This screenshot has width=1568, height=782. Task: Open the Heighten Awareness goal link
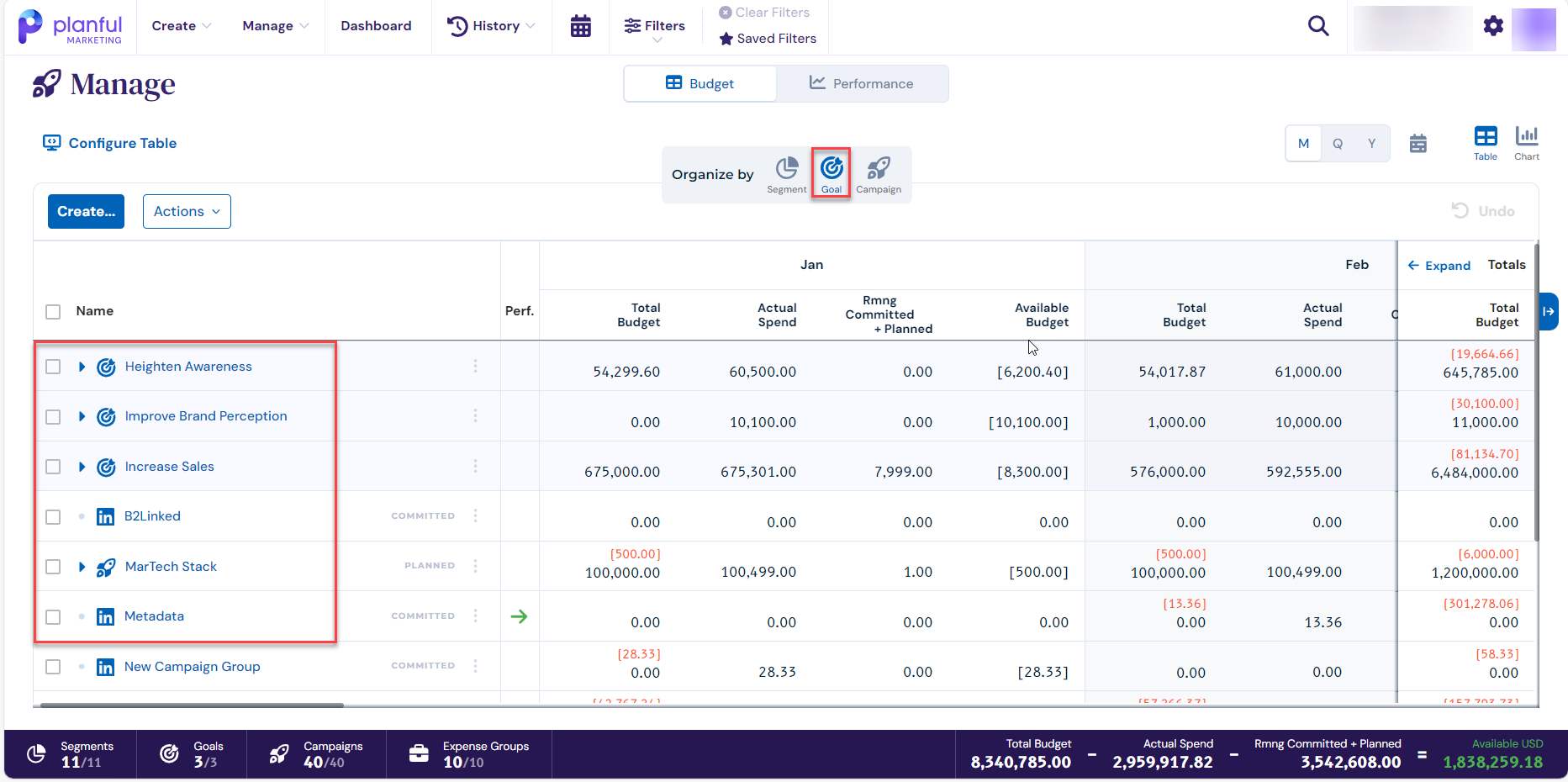188,367
